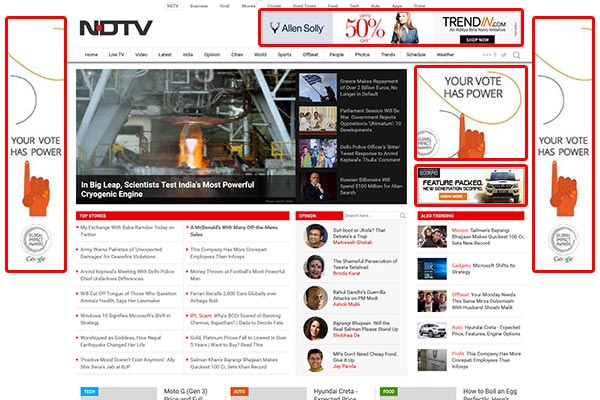Select Live TV in the navigation bar
The width and height of the screenshot is (600, 400).
tap(116, 55)
